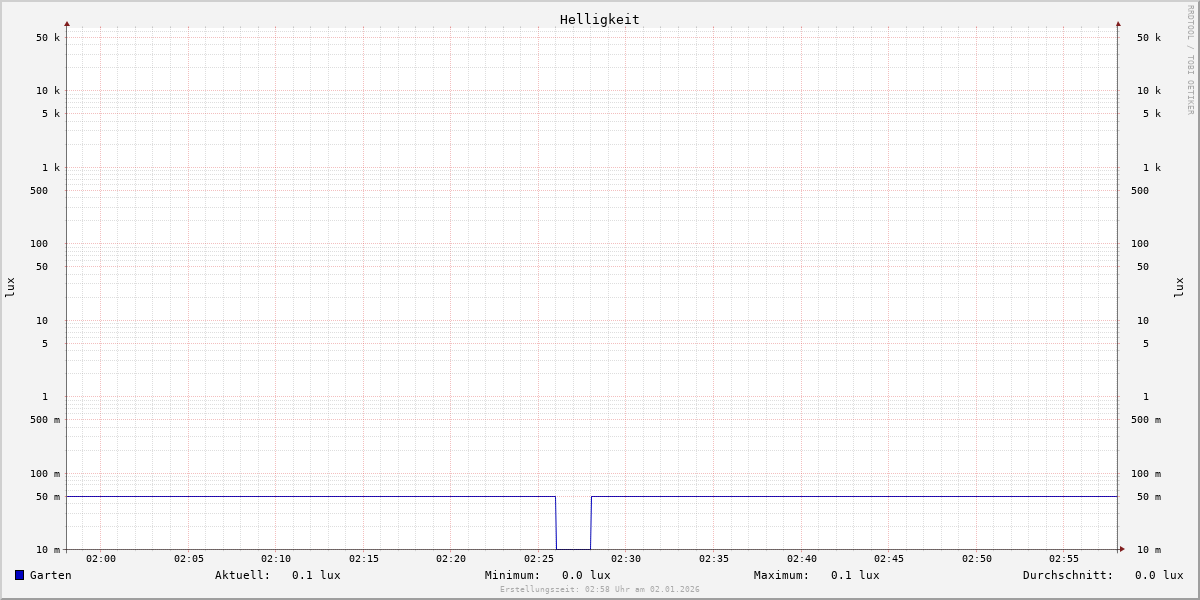Image resolution: width=1200 pixels, height=600 pixels.
Task: Click the Erstellungszeit timestamp text
Action: pyautogui.click(x=600, y=590)
